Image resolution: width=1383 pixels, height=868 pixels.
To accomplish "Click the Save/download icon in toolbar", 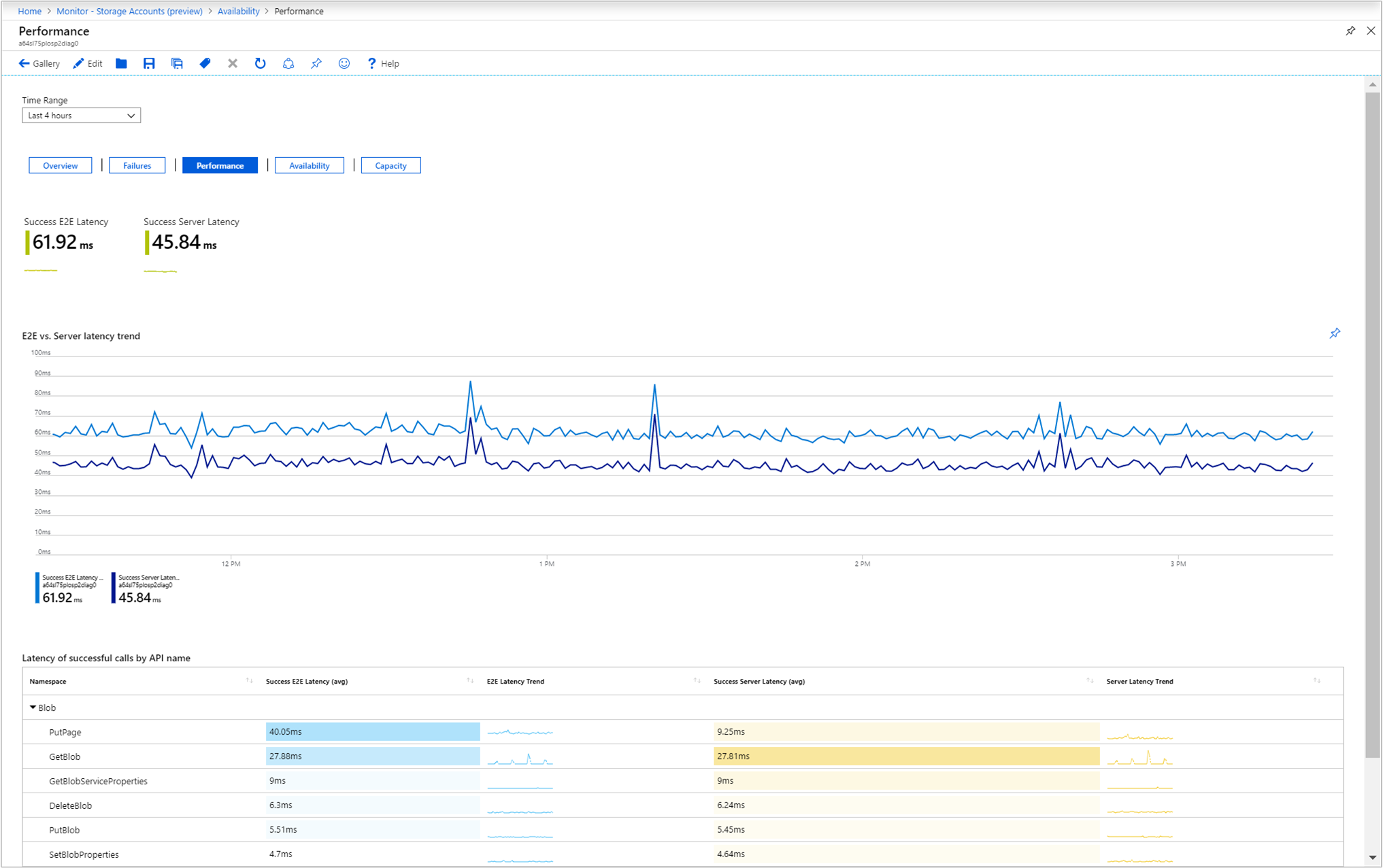I will [x=148, y=64].
